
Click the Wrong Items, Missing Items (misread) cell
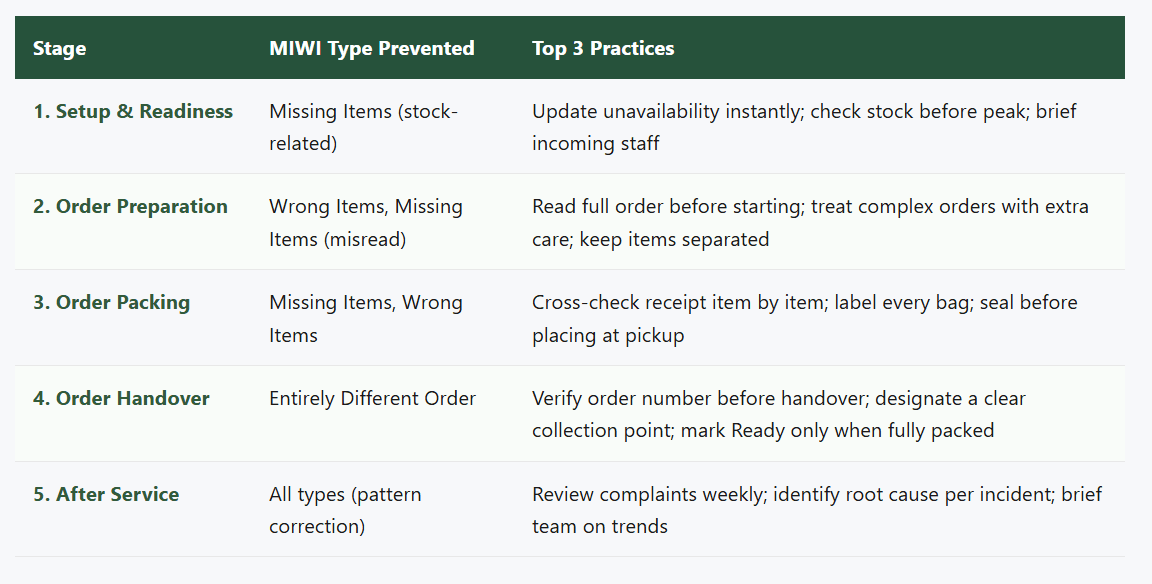(x=366, y=223)
